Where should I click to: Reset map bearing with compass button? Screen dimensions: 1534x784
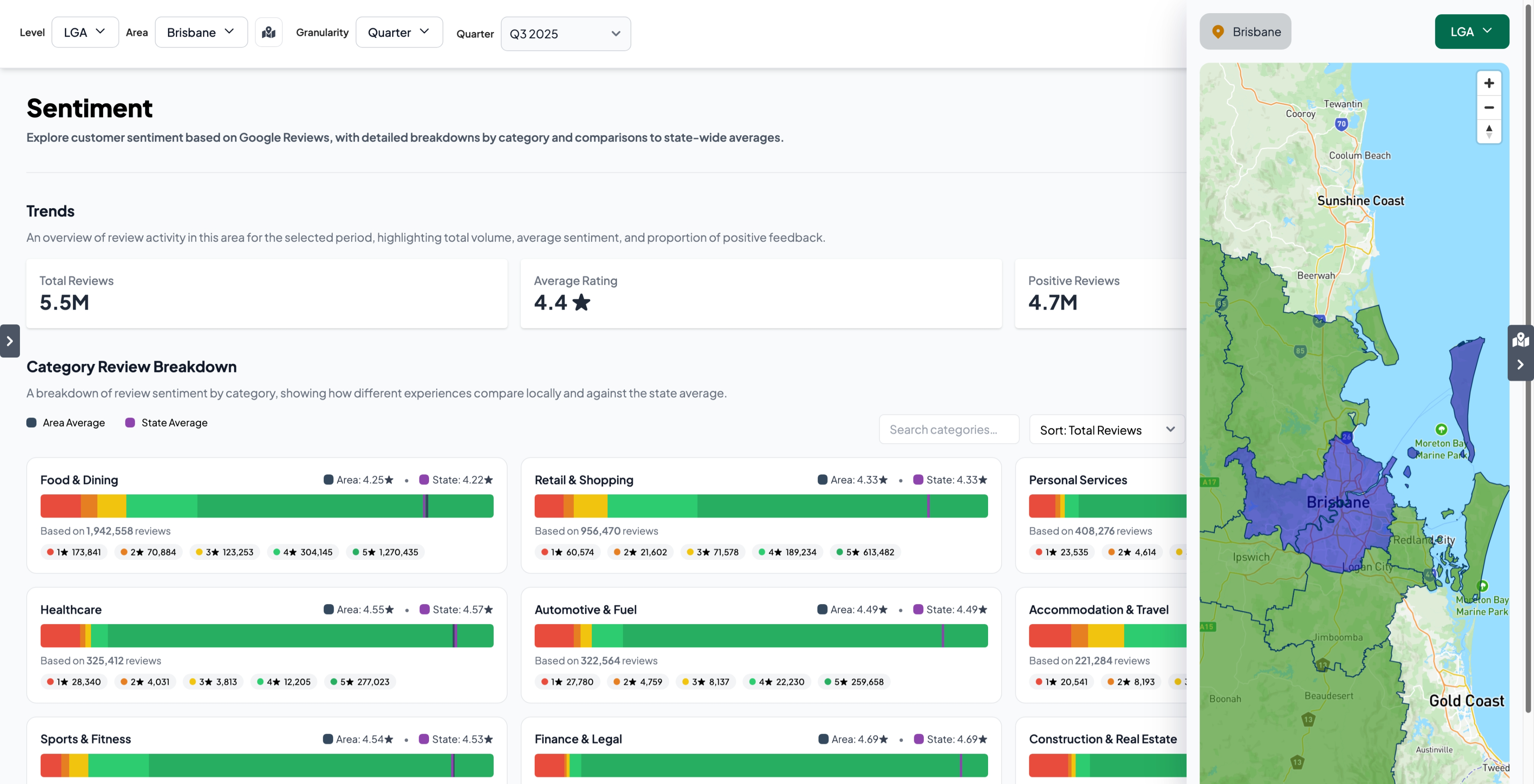1489,132
